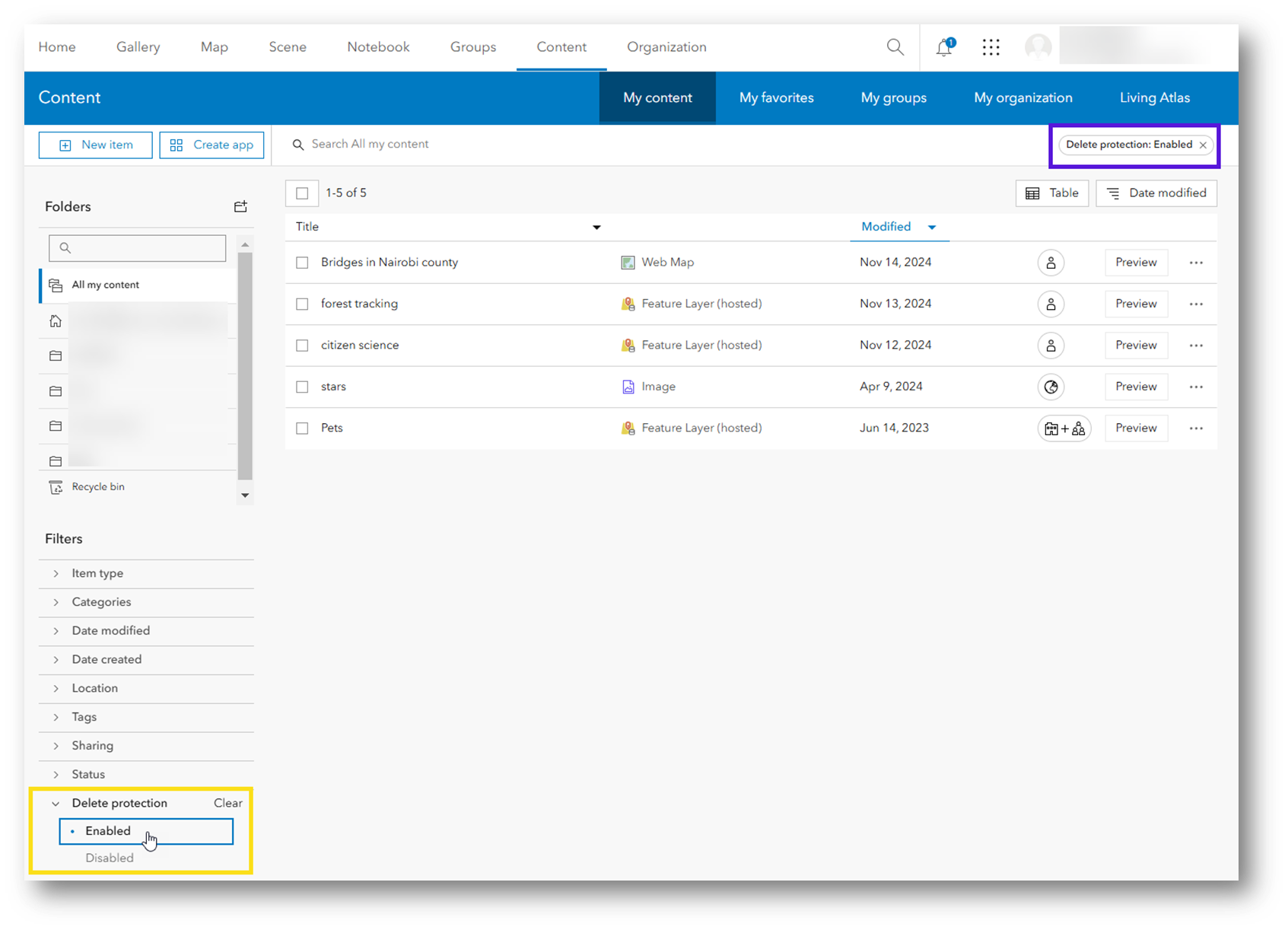
Task: Remove the Delete protection: Enabled filter chip
Action: 1203,145
